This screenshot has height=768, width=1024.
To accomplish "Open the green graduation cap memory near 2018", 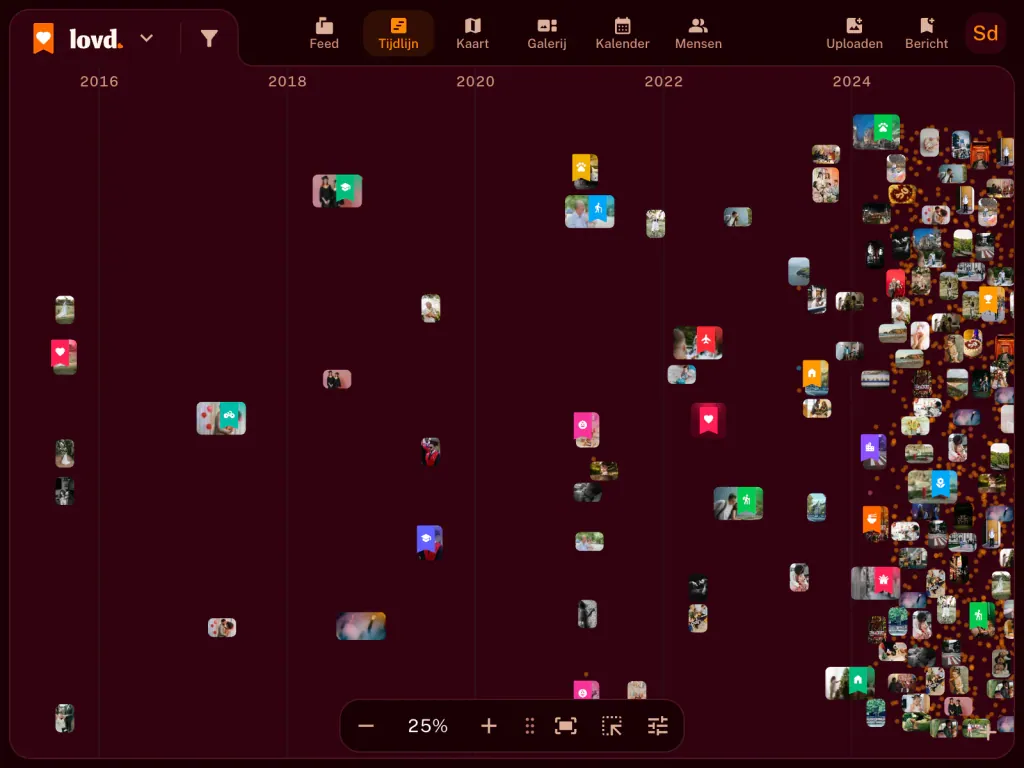I will point(338,191).
